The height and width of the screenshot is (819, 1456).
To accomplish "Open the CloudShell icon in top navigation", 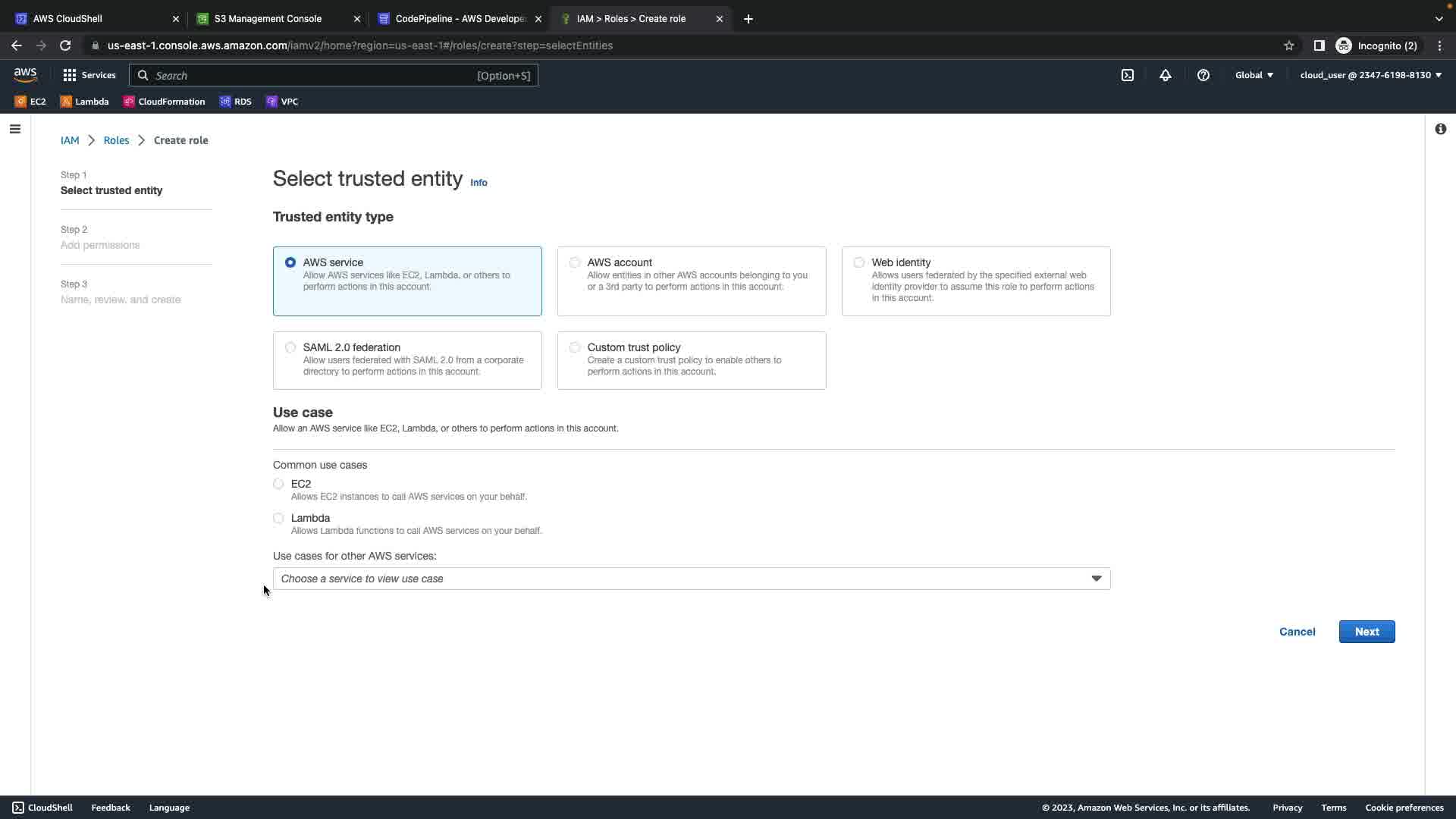I will tap(1128, 75).
